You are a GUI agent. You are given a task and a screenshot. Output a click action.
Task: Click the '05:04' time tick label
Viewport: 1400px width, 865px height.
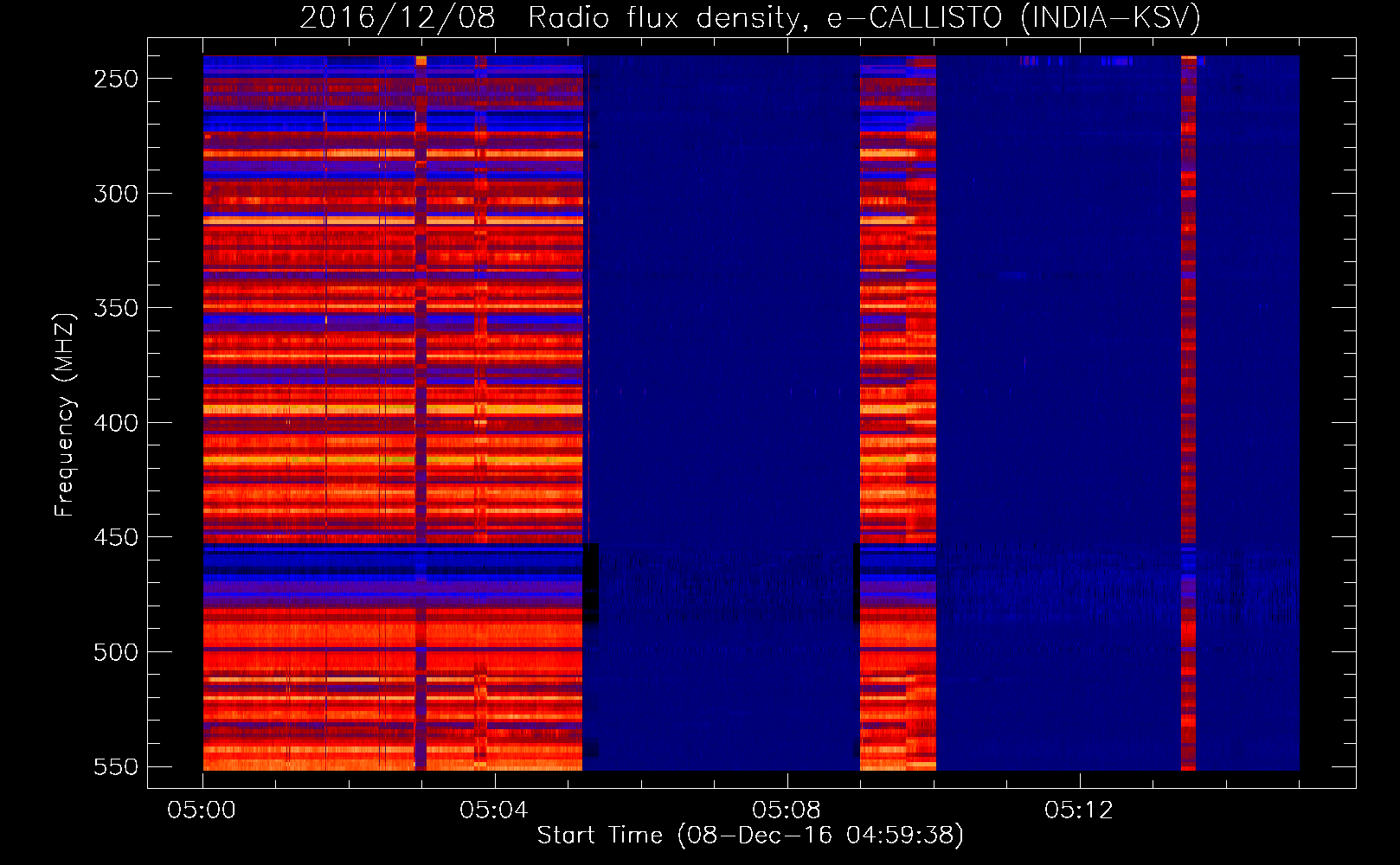pos(494,810)
